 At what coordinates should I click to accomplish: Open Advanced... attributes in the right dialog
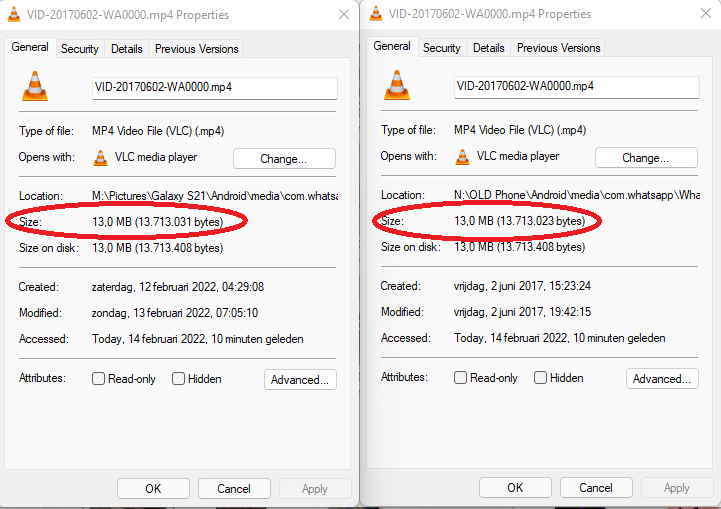(x=662, y=379)
